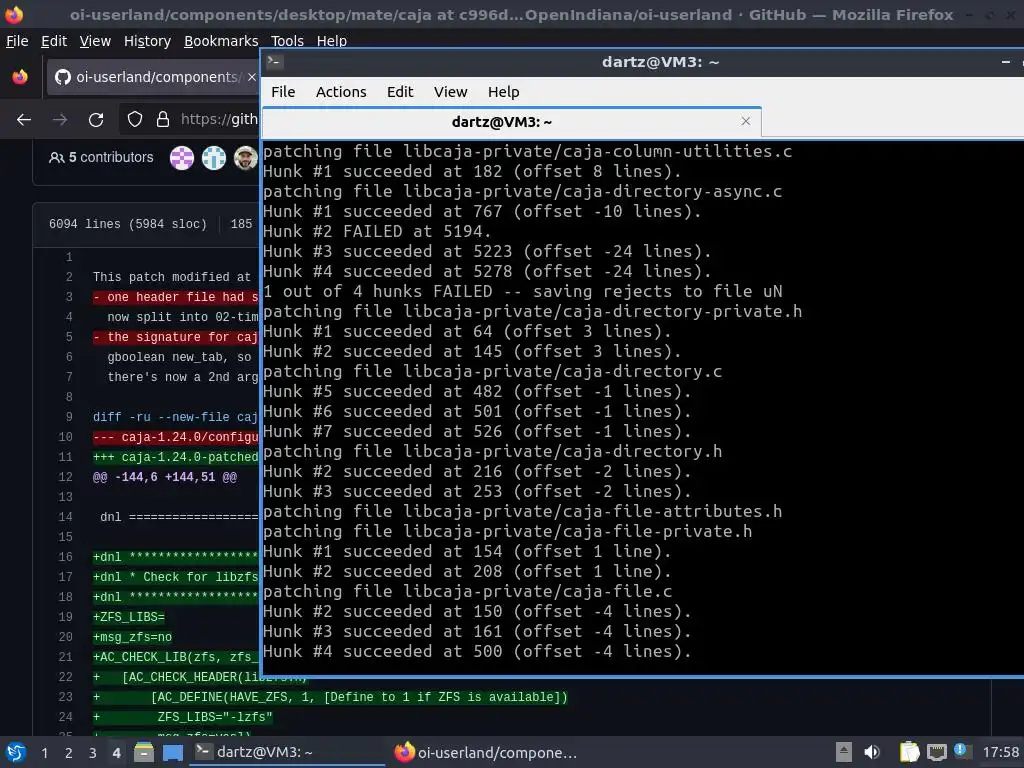
Task: Go back in Firefox
Action: click(x=24, y=120)
